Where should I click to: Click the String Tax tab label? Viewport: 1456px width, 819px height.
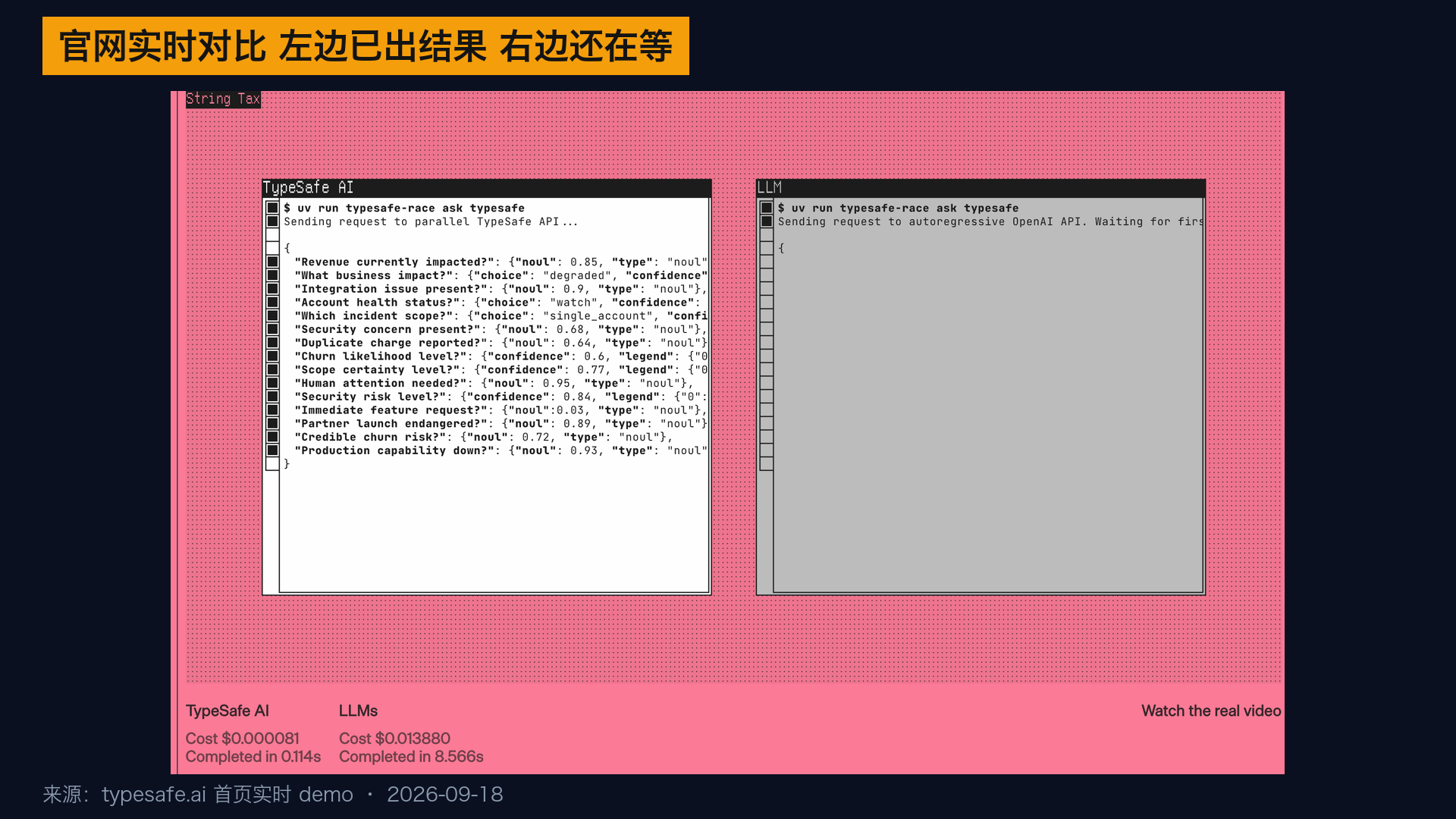223,99
